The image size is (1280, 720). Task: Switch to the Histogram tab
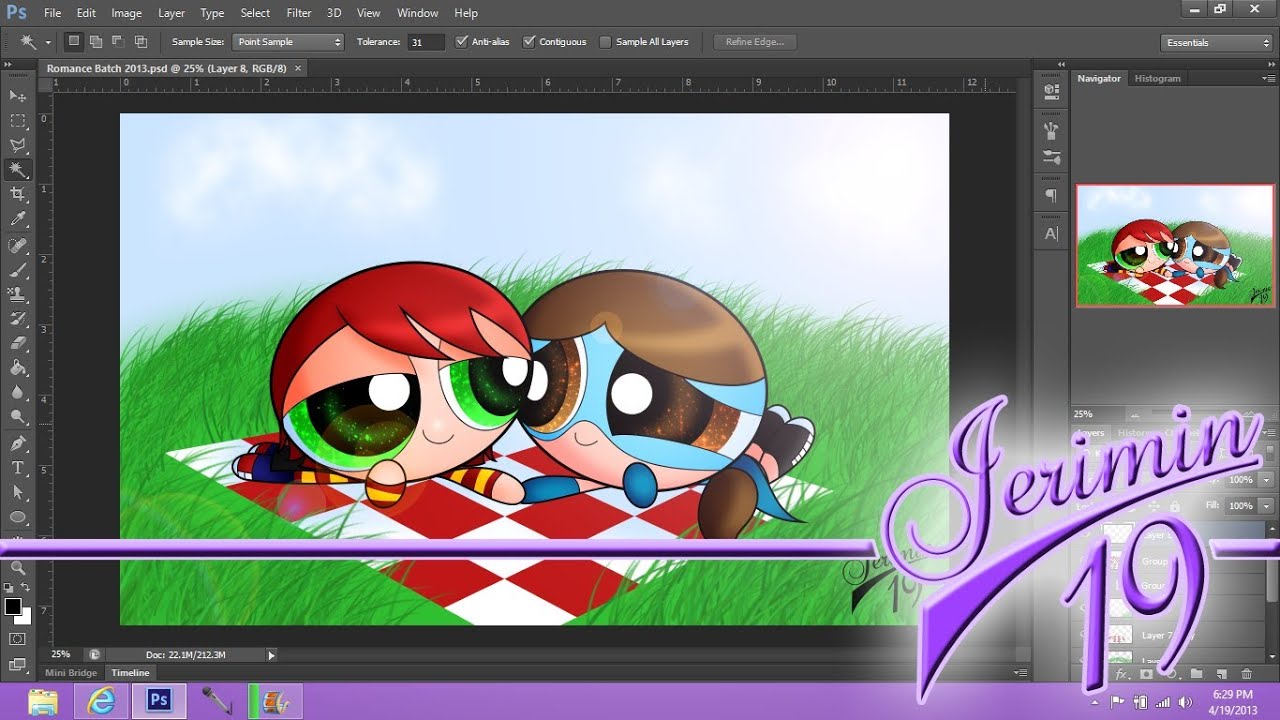1157,78
